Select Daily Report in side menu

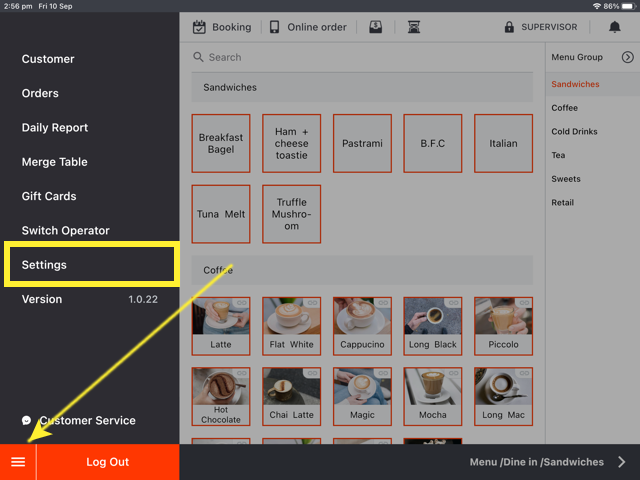(55, 128)
